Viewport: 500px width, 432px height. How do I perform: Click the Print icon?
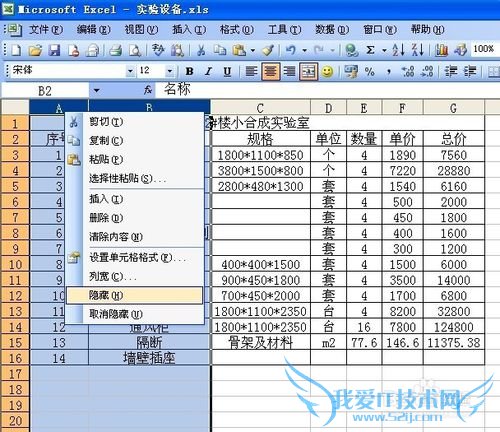coord(116,50)
